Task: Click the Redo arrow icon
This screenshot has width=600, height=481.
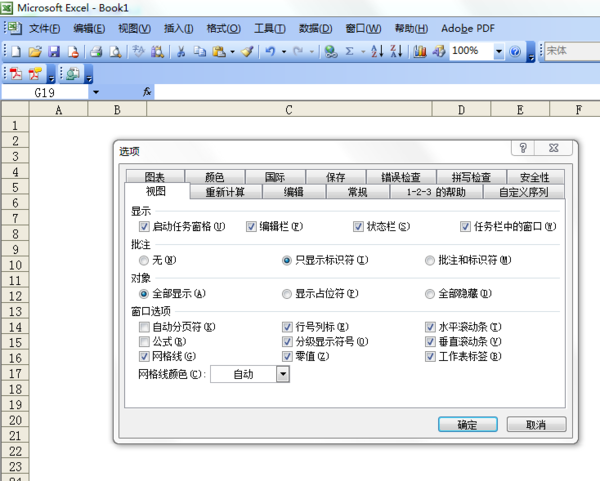Action: 298,51
